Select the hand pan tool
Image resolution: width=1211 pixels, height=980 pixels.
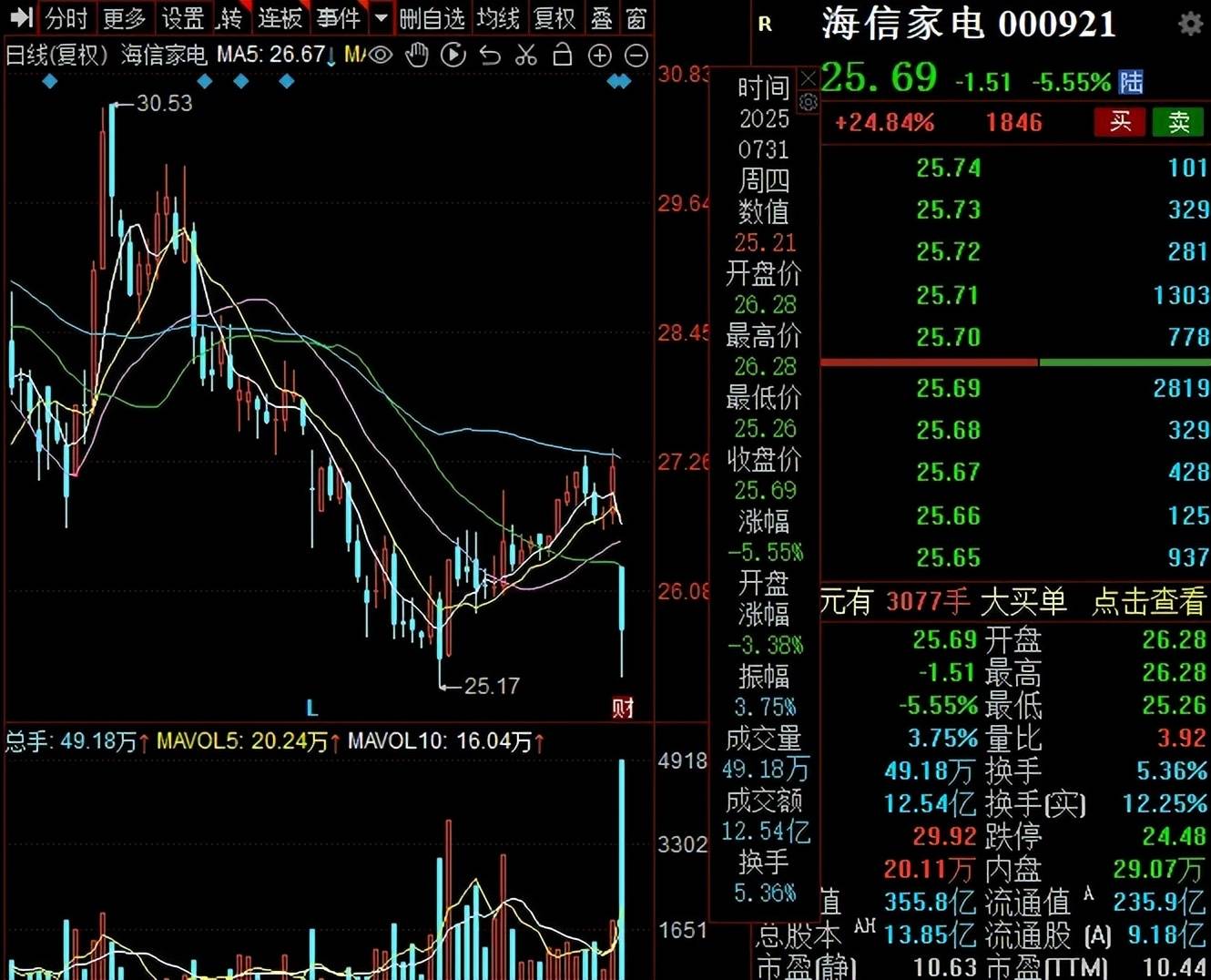(417, 56)
